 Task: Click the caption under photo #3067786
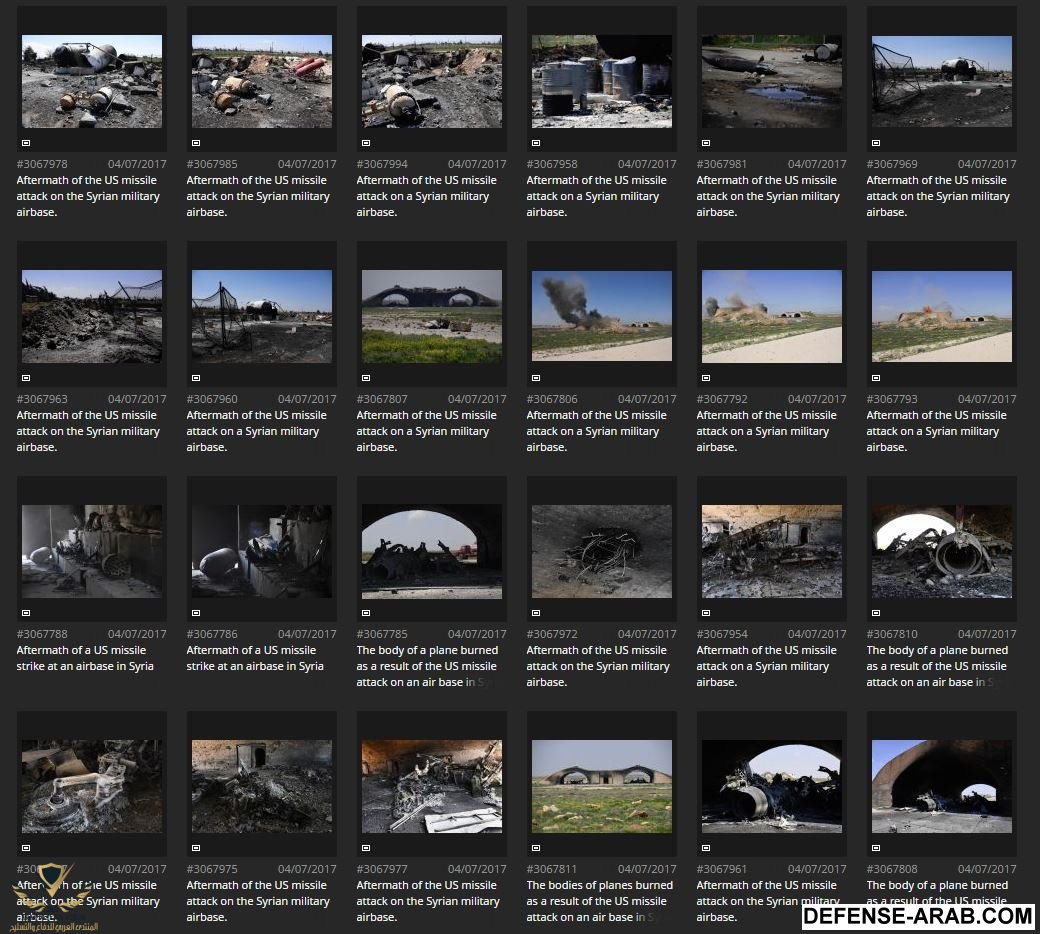(255, 658)
